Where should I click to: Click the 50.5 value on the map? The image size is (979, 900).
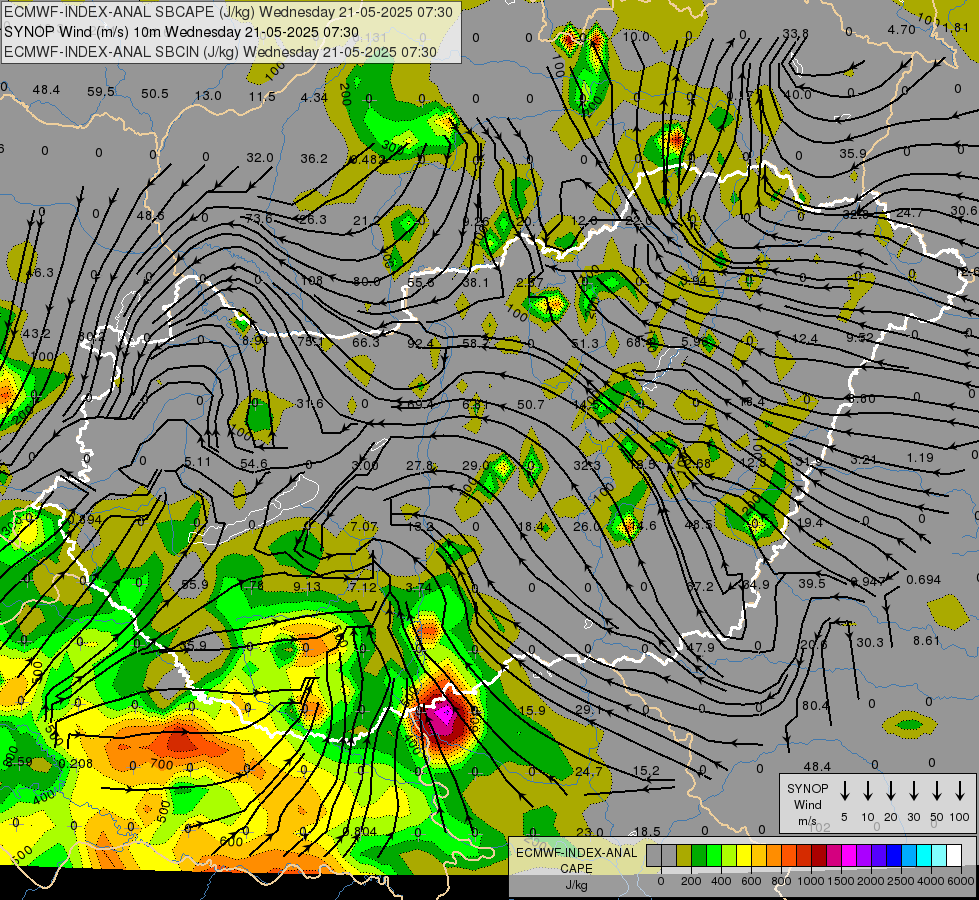pyautogui.click(x=155, y=94)
